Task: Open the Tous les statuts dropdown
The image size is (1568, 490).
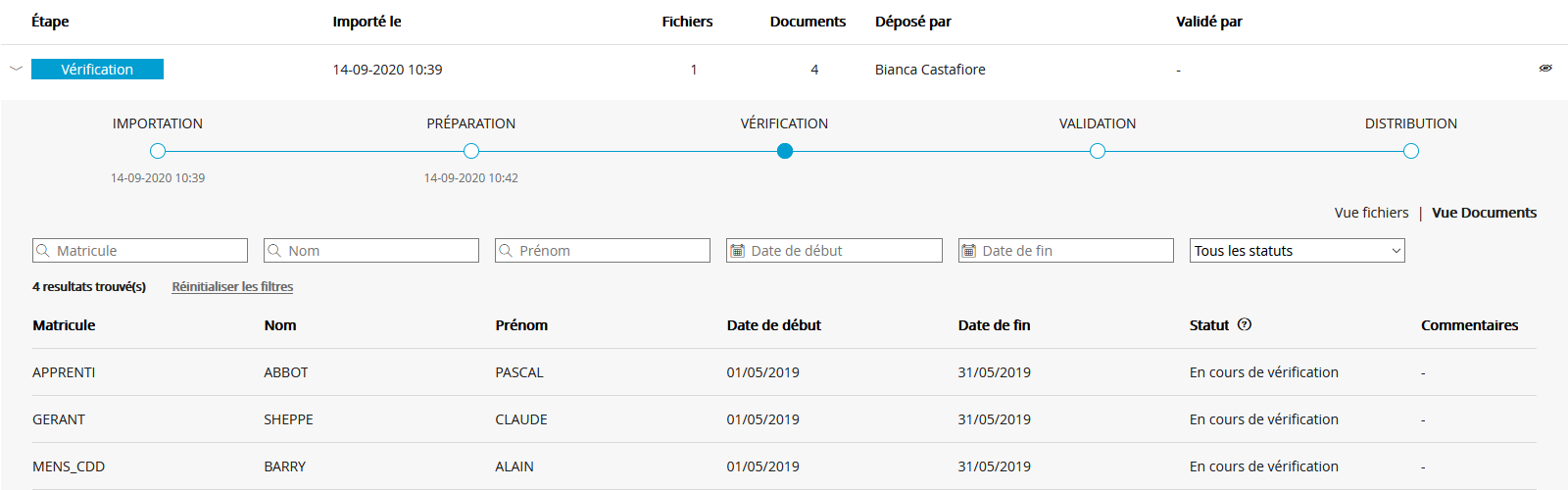Action: pos(1297,251)
